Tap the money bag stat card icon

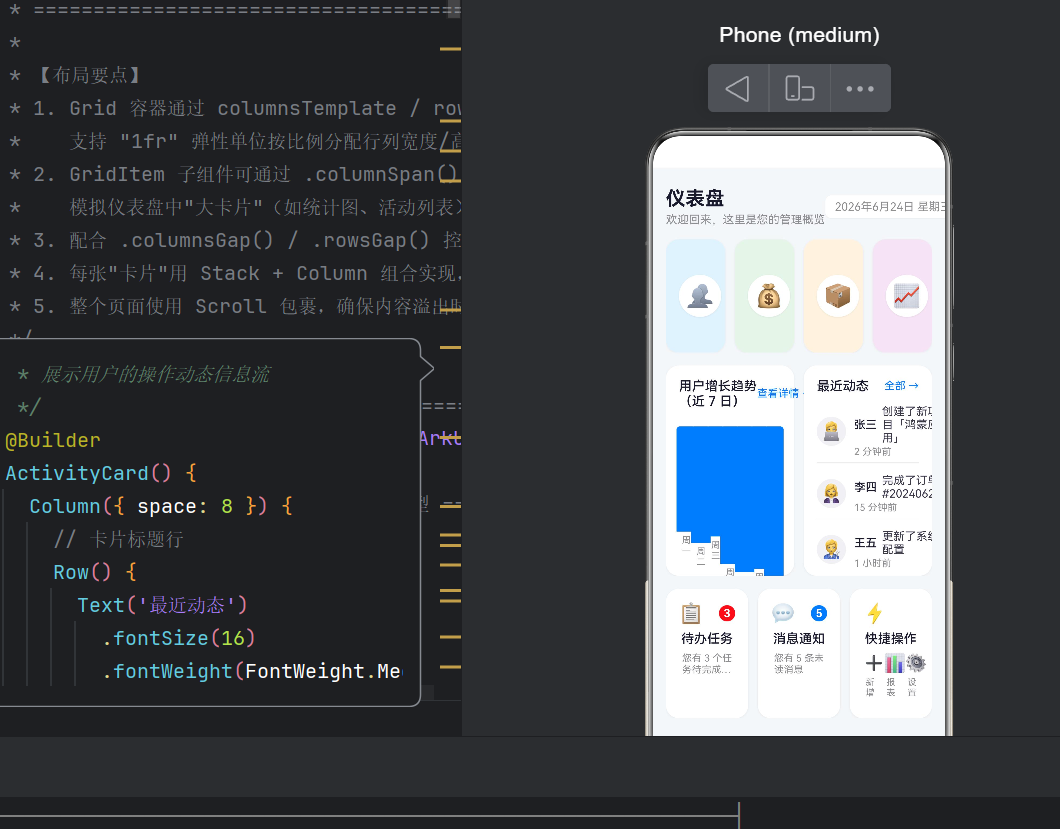point(769,296)
